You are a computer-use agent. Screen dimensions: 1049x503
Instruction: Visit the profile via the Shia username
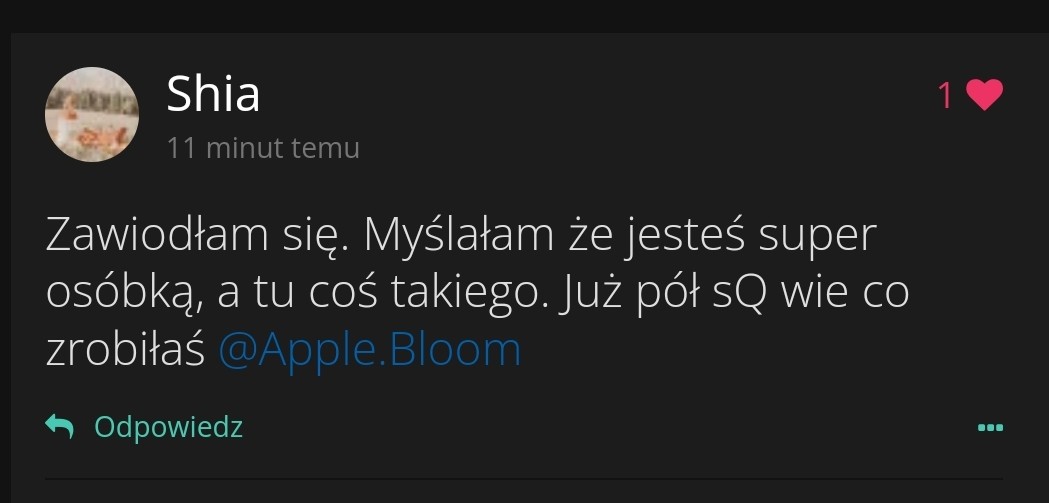pyautogui.click(x=213, y=94)
